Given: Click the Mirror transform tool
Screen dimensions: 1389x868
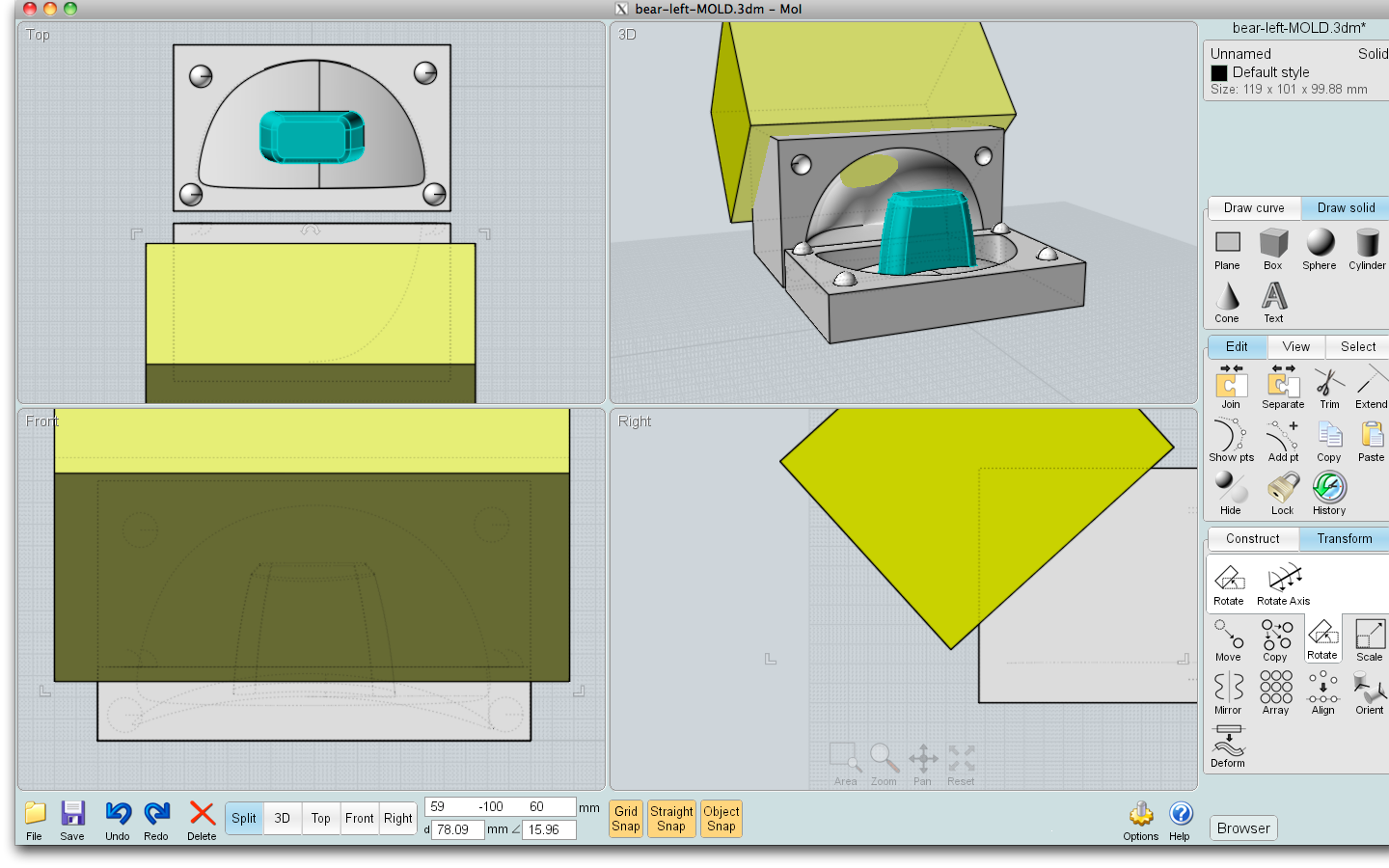Looking at the screenshot, I should click(1228, 693).
